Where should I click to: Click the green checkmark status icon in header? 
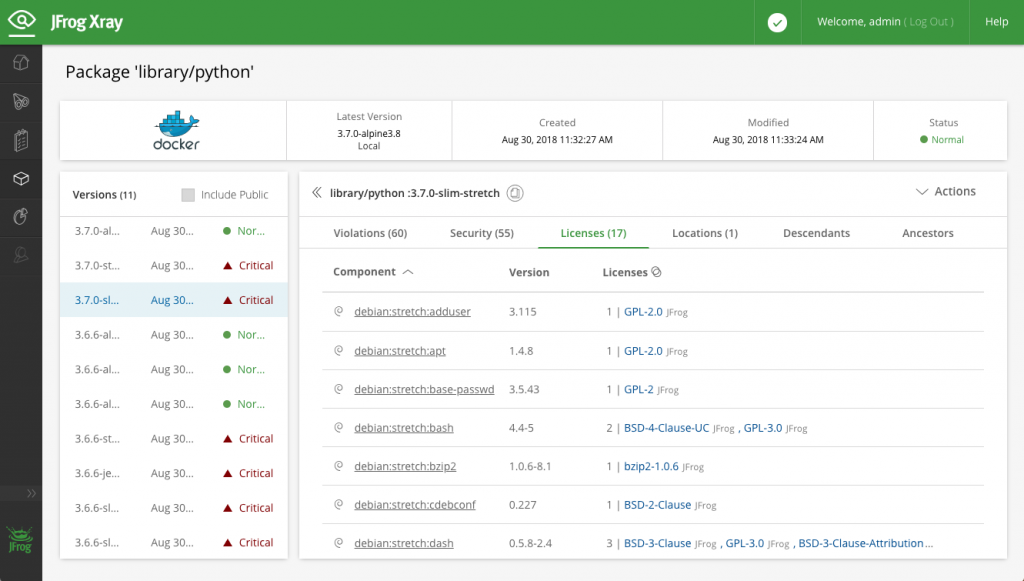(x=777, y=21)
